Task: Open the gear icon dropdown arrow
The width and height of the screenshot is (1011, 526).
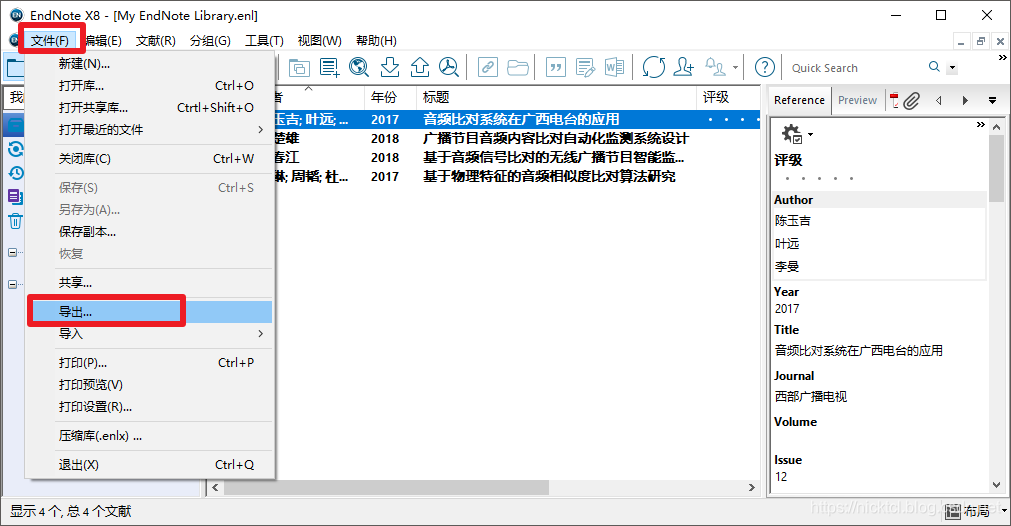Action: click(810, 135)
